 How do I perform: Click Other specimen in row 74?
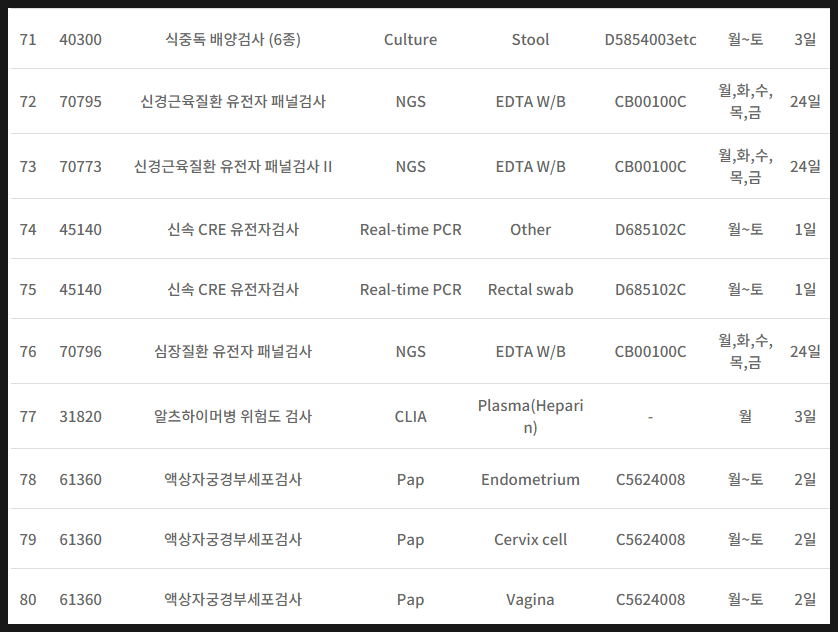tap(530, 230)
